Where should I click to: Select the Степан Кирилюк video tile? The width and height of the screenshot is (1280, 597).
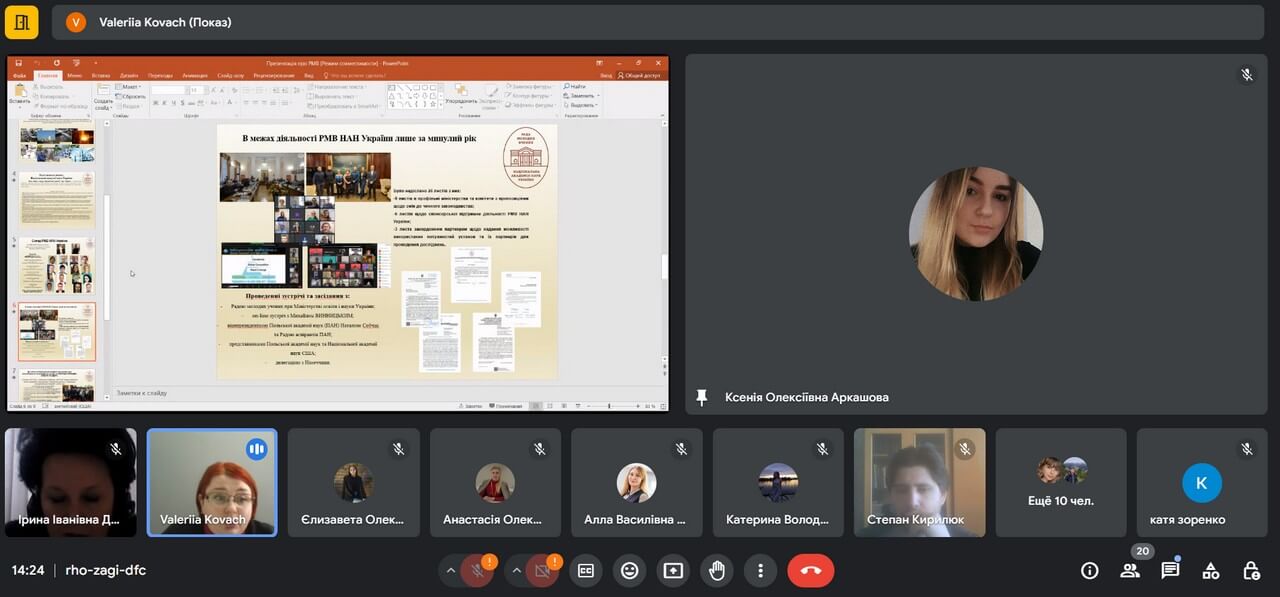point(919,483)
